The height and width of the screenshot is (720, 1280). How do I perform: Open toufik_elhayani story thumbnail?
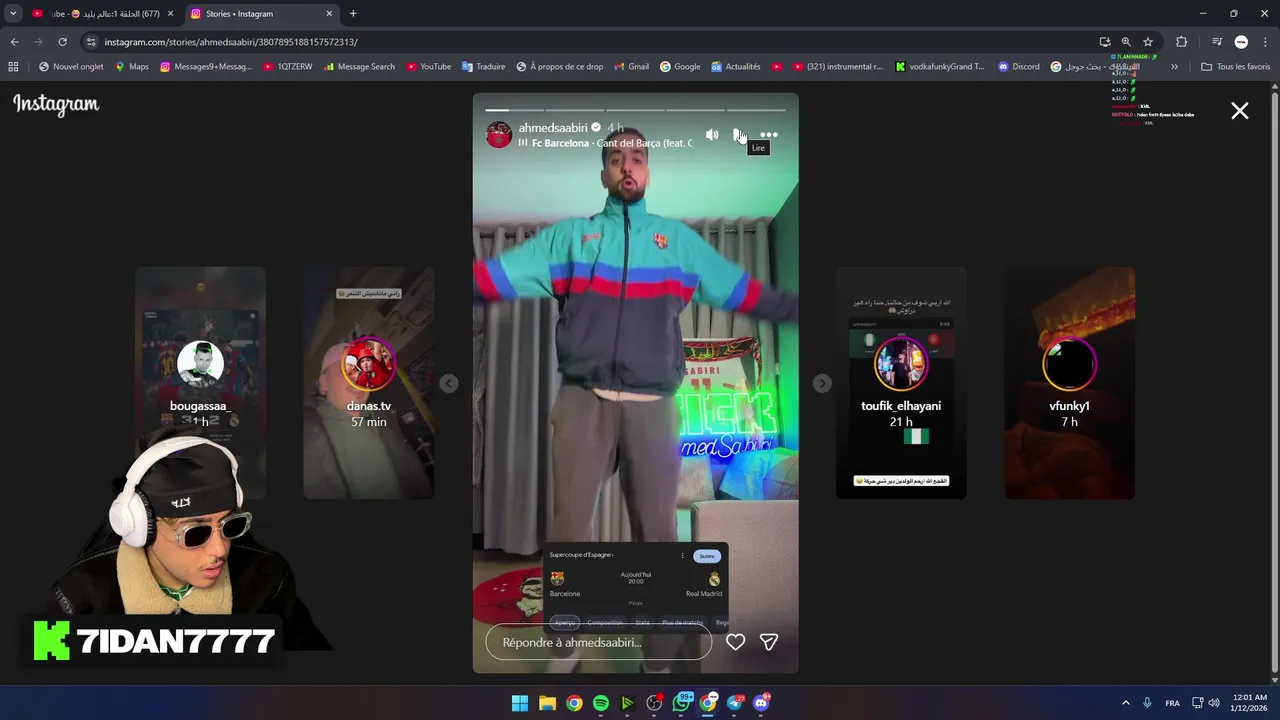pyautogui.click(x=901, y=383)
